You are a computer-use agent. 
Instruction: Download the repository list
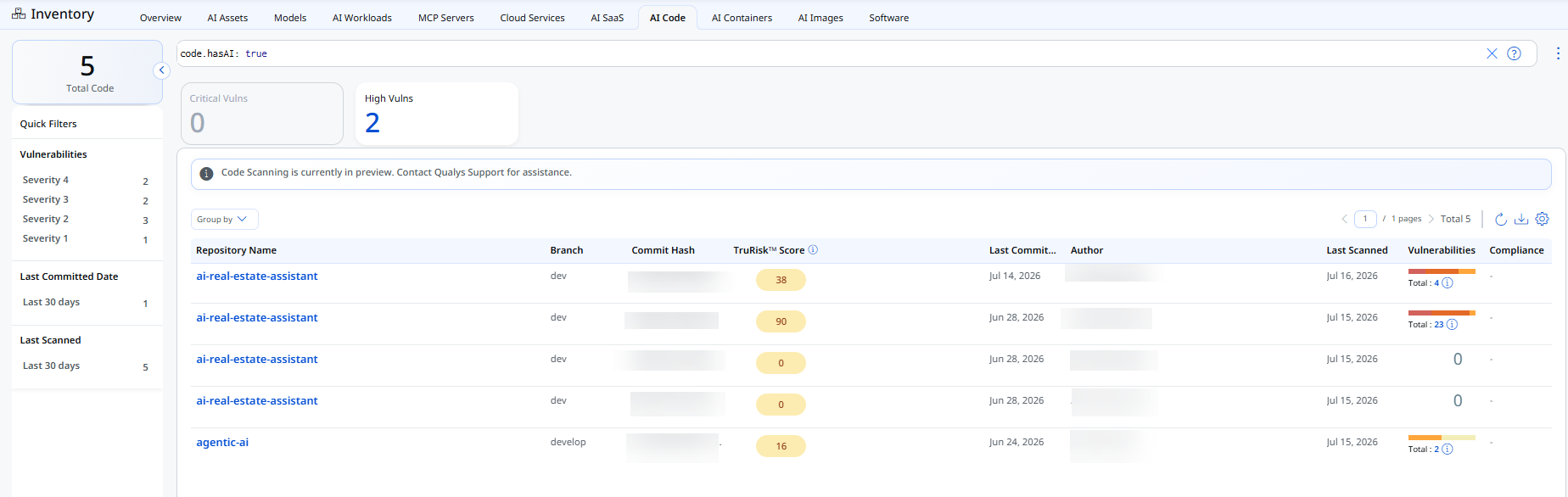(1521, 219)
